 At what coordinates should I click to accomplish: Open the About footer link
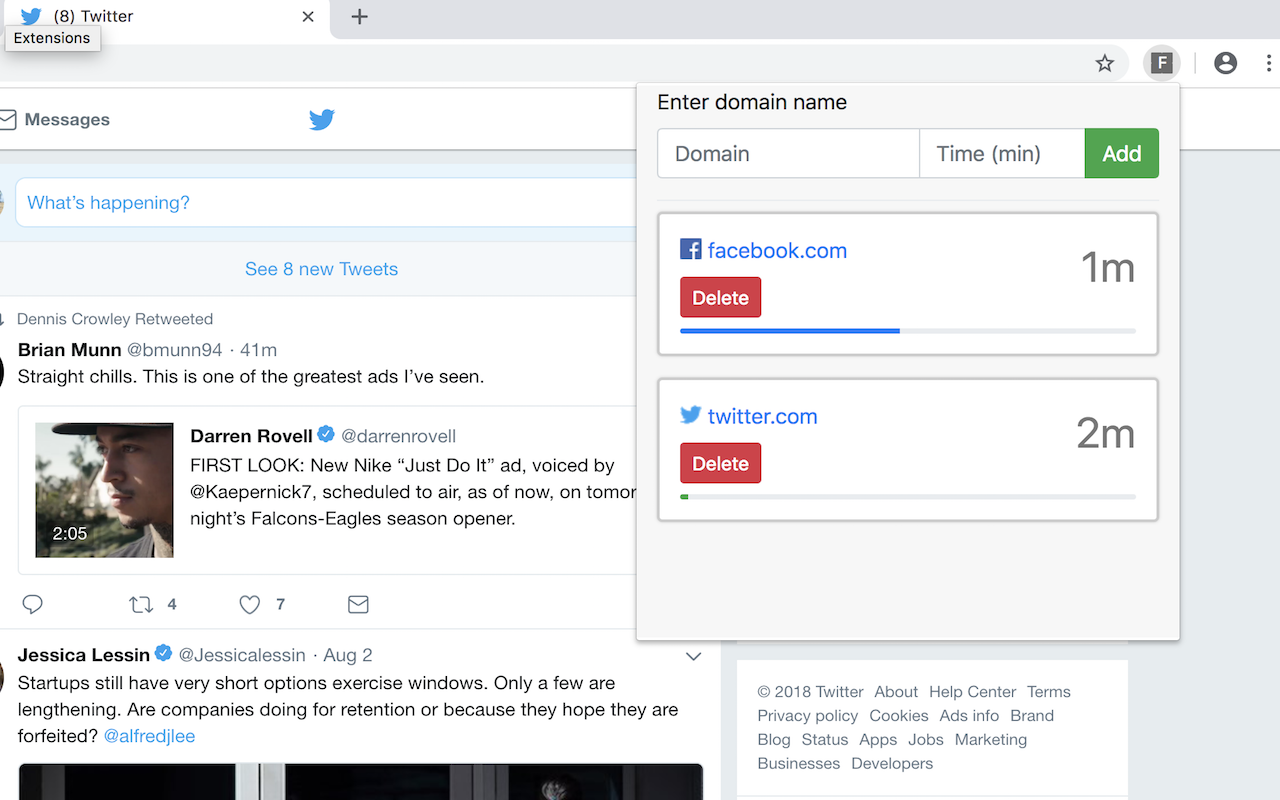(896, 692)
